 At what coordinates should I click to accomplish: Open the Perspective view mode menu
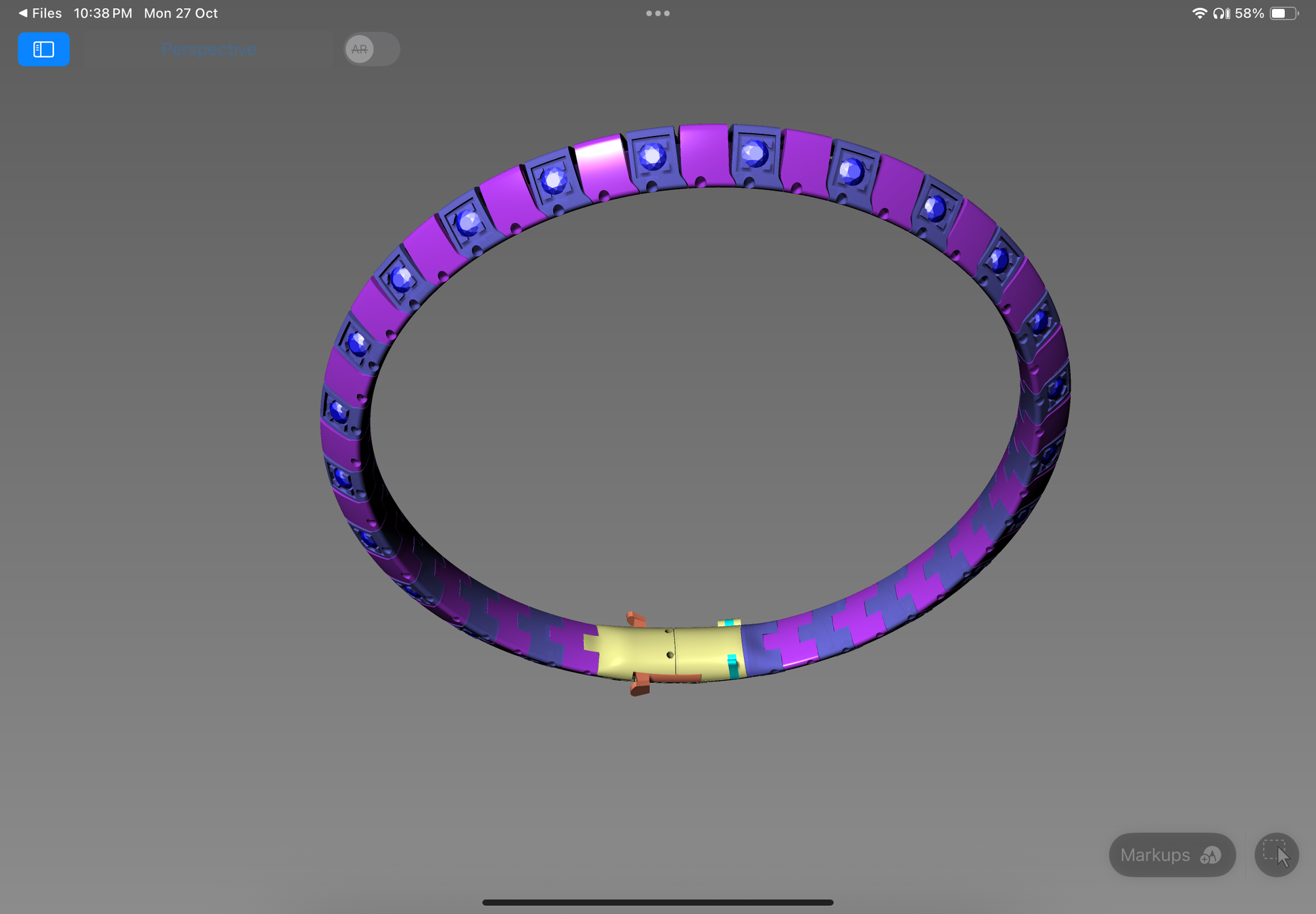coord(208,49)
